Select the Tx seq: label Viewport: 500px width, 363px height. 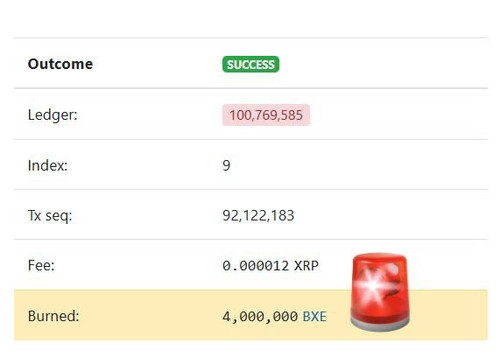click(50, 216)
